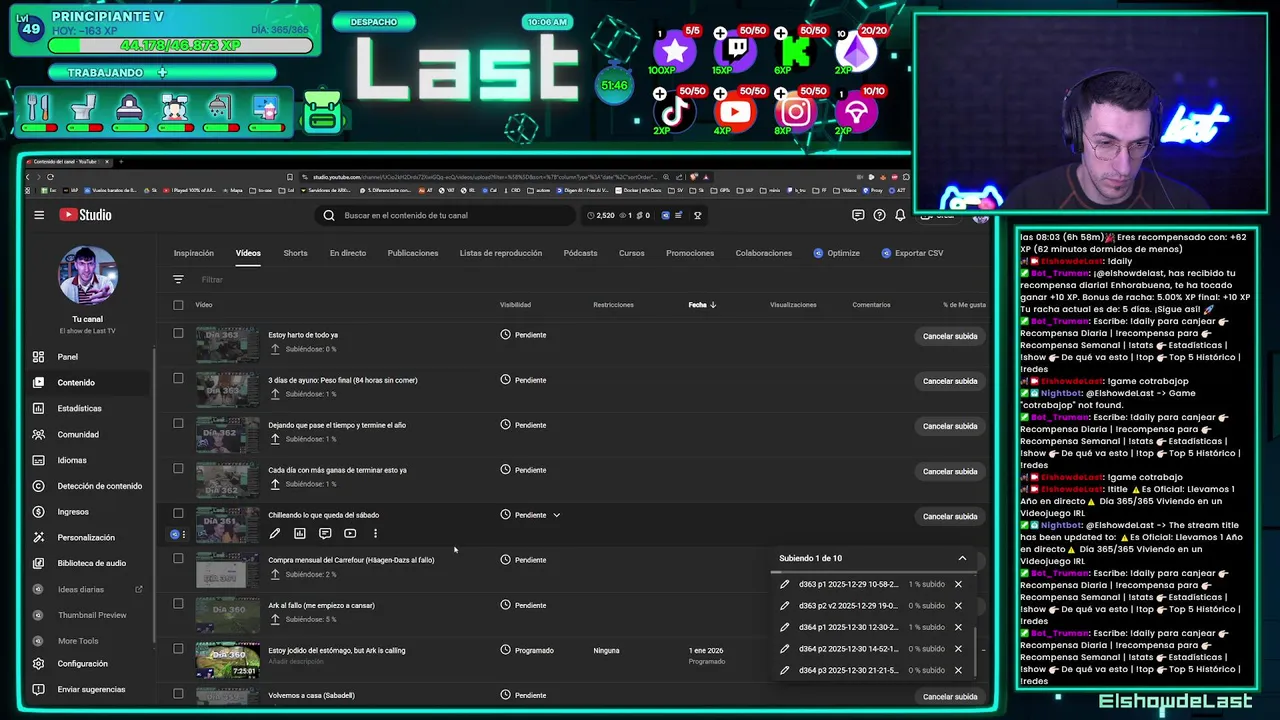Image resolution: width=1280 pixels, height=720 pixels.
Task: Open Biblioteca de audio in sidebar
Action: coord(91,563)
